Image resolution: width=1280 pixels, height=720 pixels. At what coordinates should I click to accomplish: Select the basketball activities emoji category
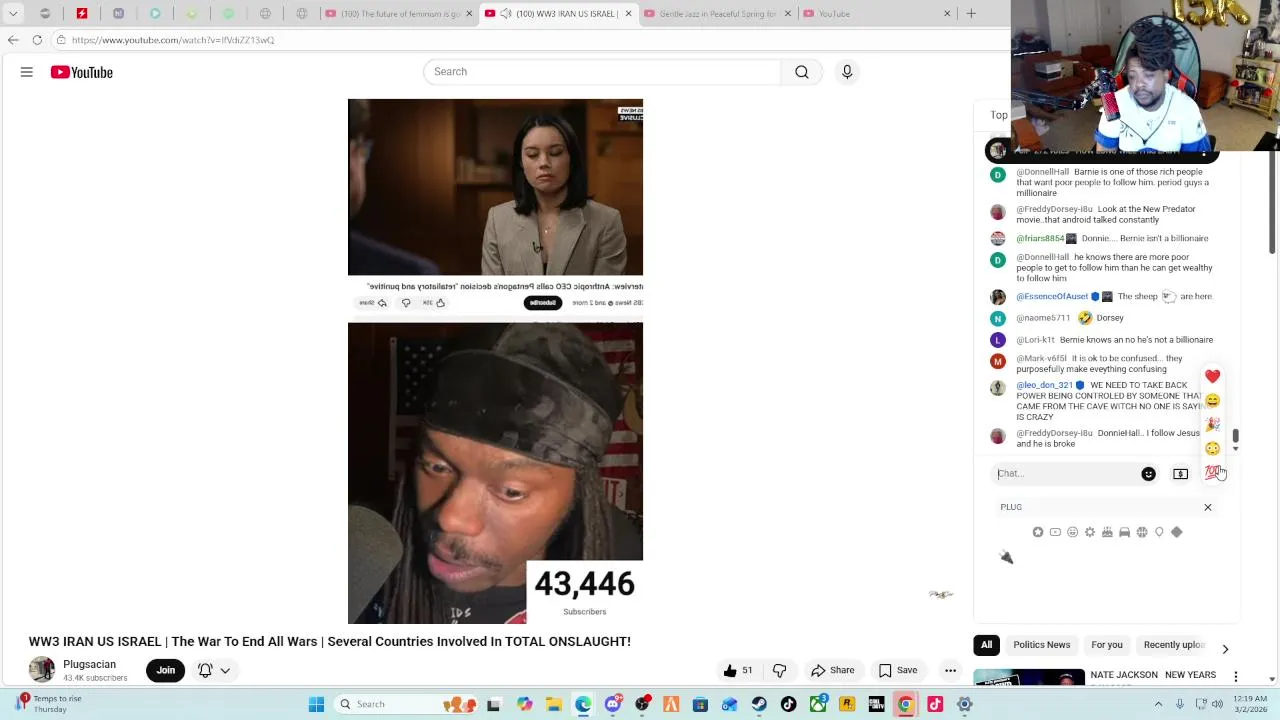tap(1141, 532)
